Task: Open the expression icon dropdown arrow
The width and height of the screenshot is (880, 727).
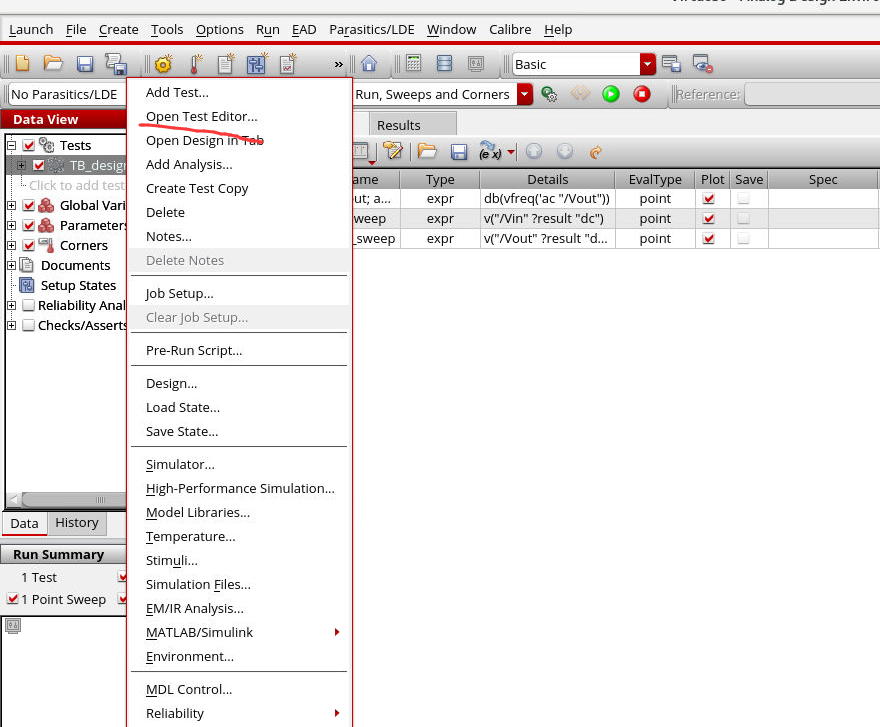Action: coord(511,152)
